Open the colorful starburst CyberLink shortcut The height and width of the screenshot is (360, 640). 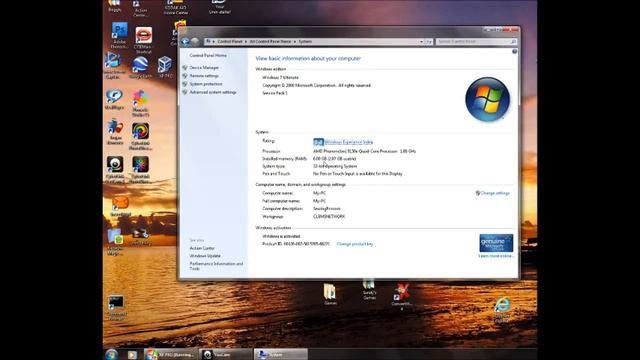pyautogui.click(x=140, y=169)
